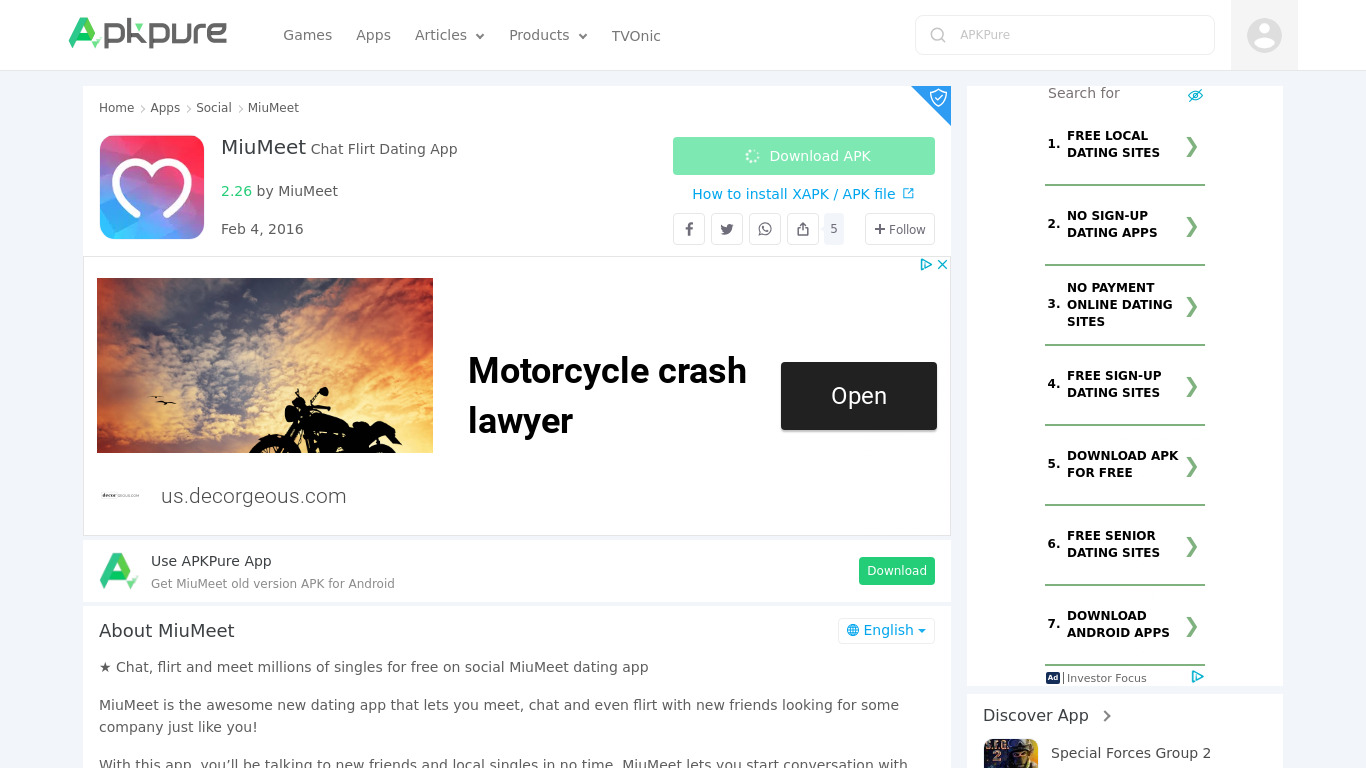
Task: Click the Download APK button
Action: coord(804,156)
